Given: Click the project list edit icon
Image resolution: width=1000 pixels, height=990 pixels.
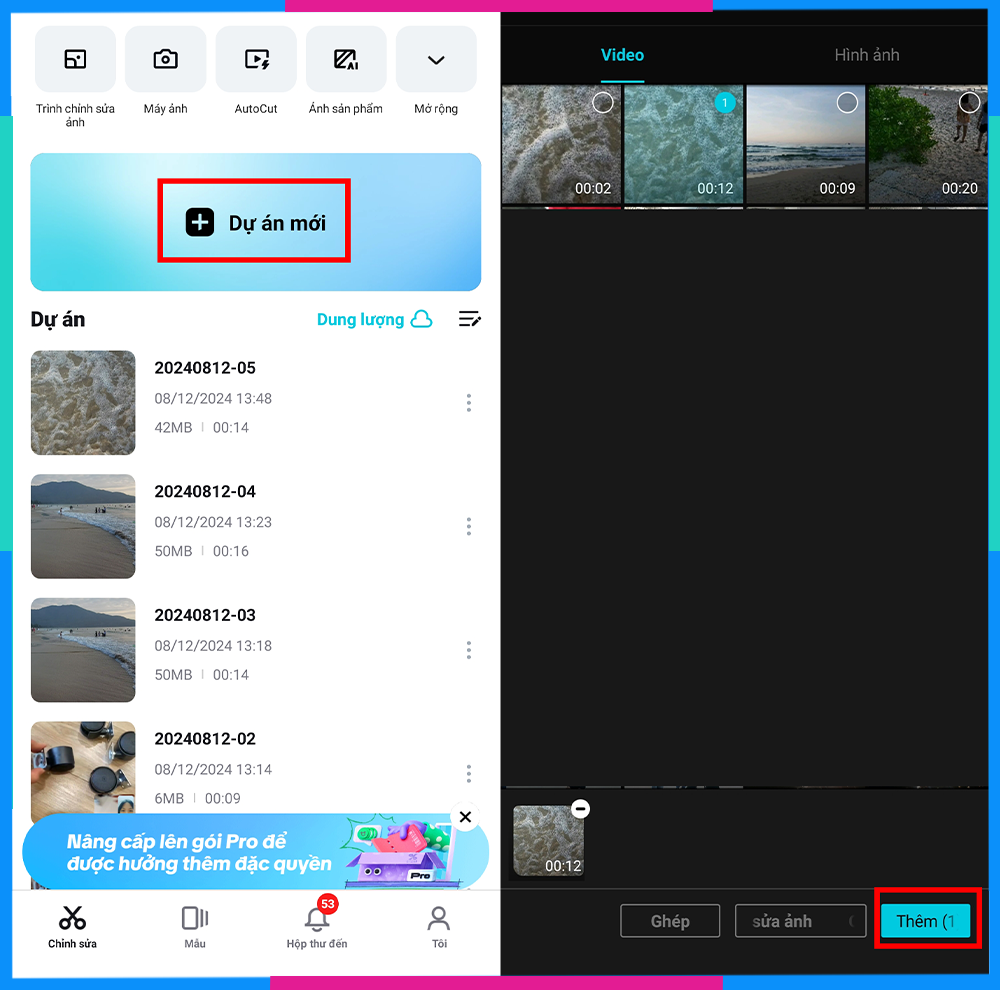Looking at the screenshot, I should [x=470, y=319].
